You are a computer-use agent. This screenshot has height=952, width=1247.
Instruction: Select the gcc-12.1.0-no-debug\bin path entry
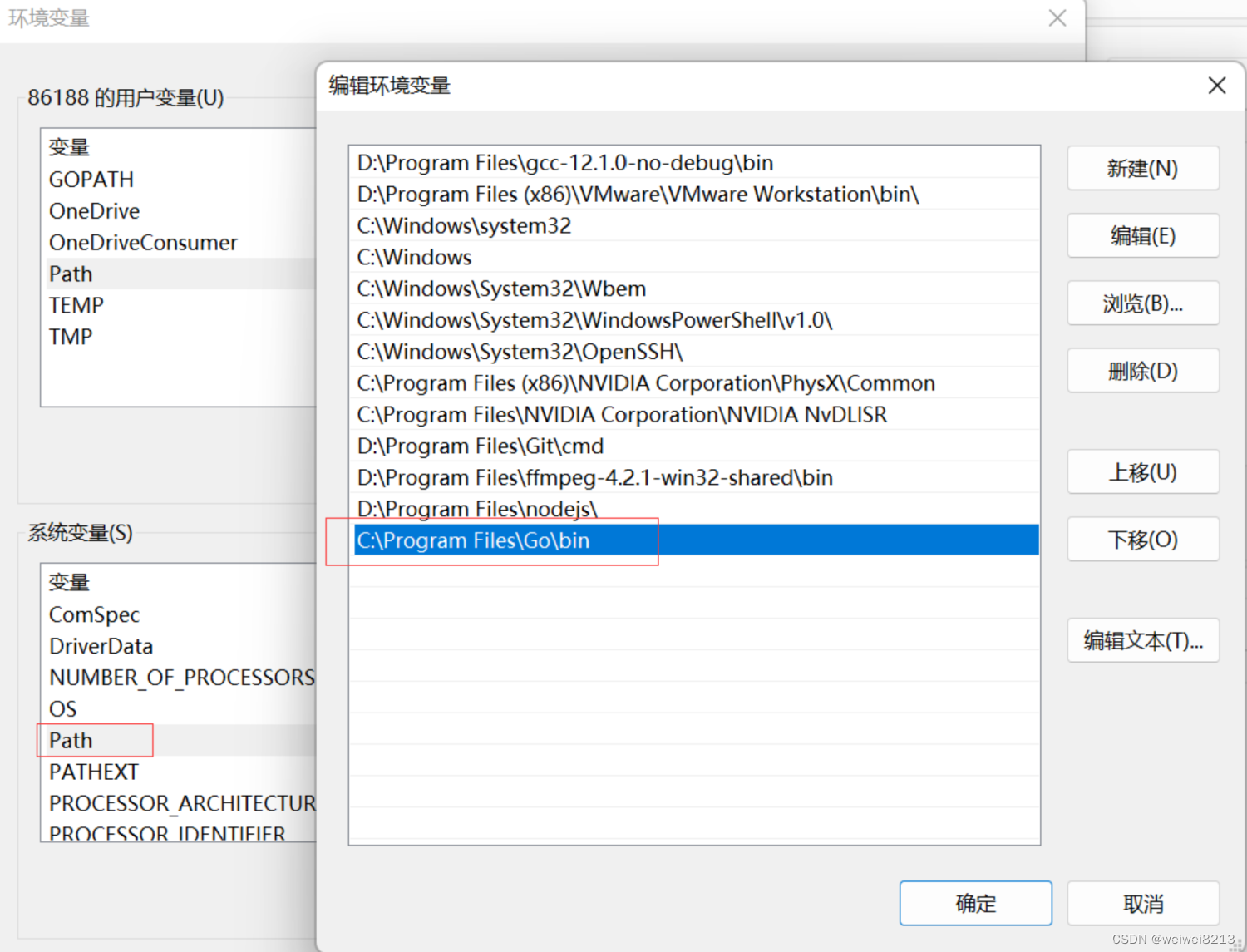pyautogui.click(x=694, y=163)
